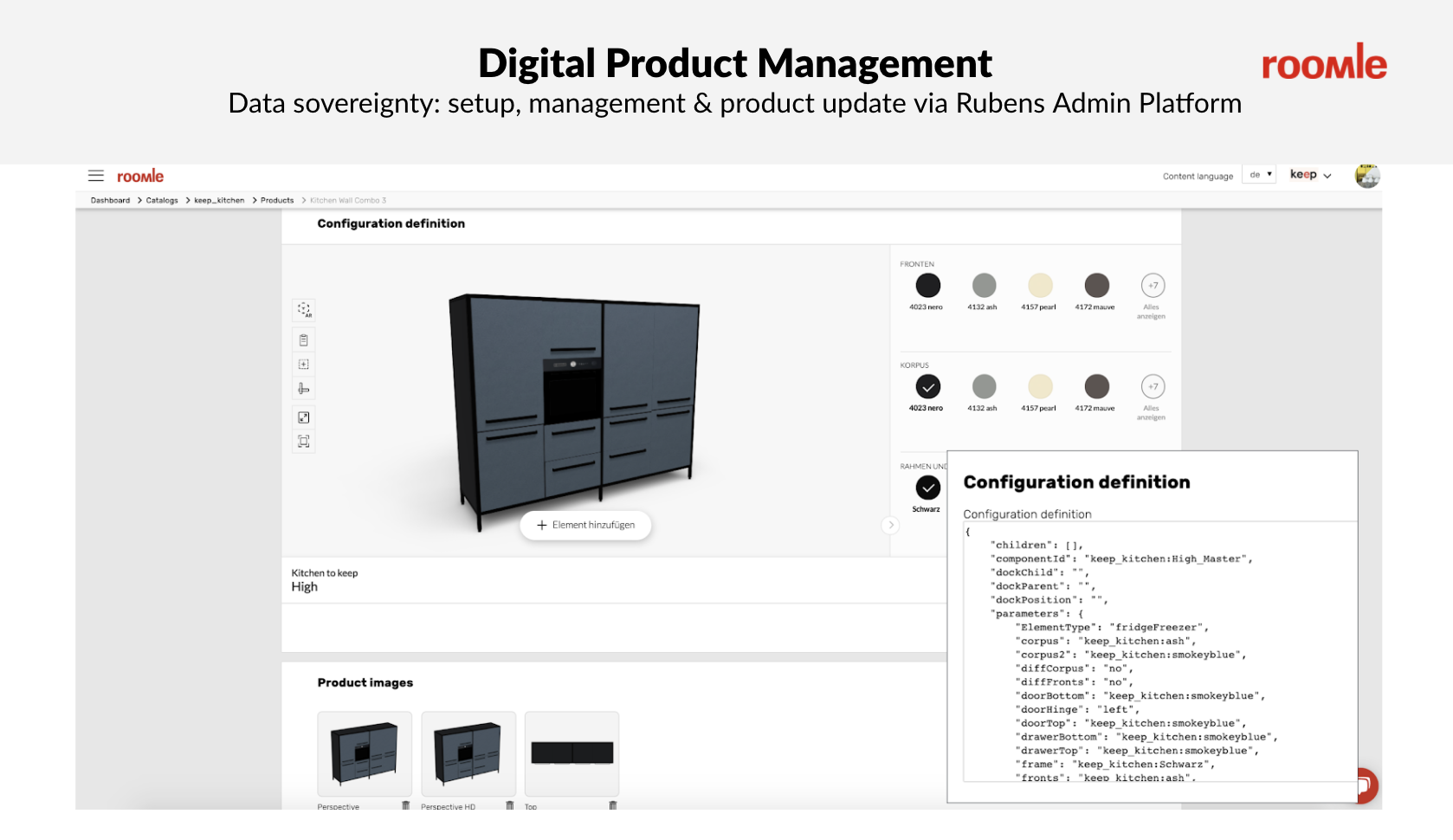Toggle the dimensions measurement tool
This screenshot has height=840, width=1453.
pyautogui.click(x=304, y=389)
